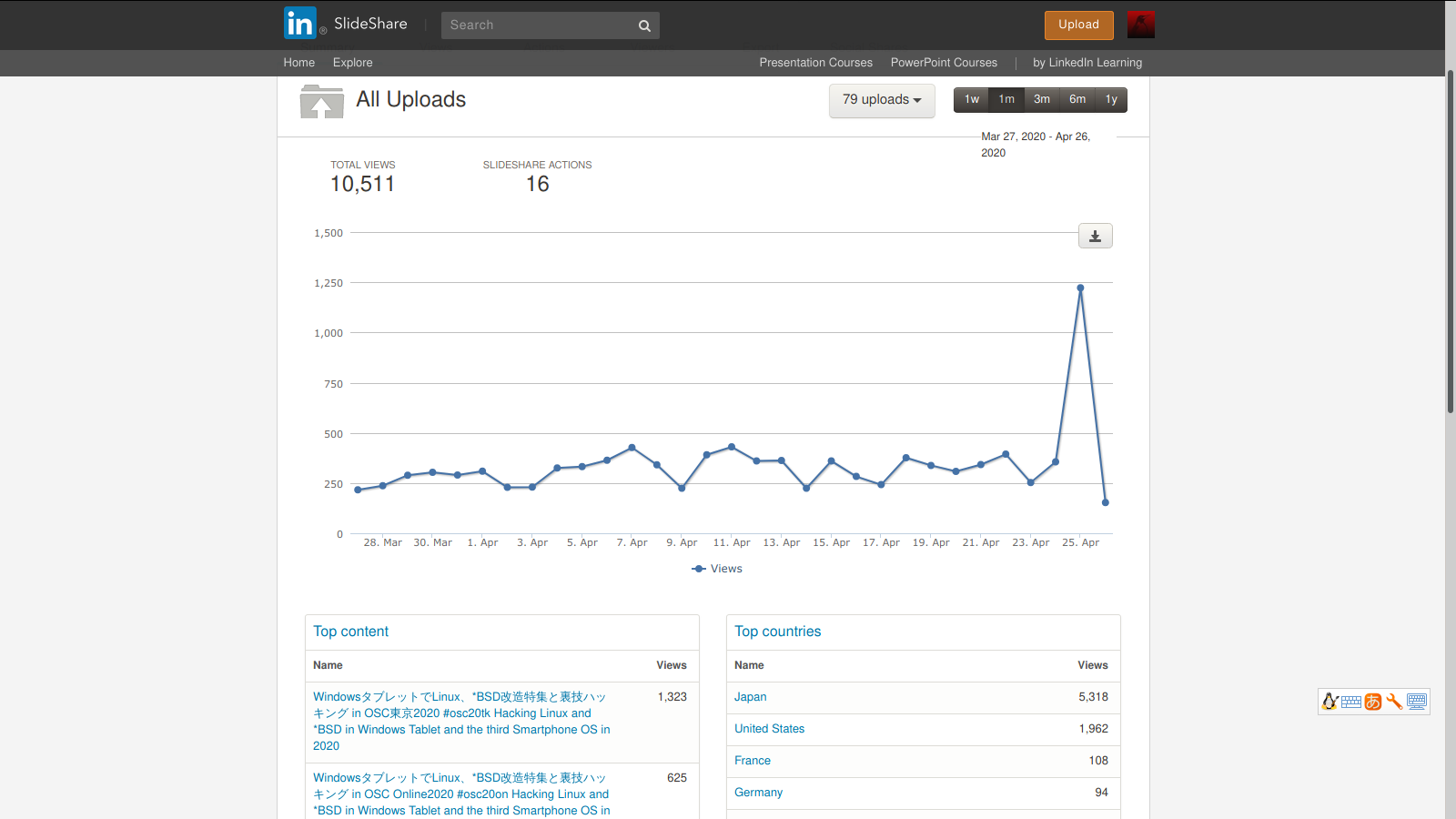Screen dimensions: 1456x819
Task: Expand the 79 uploads dropdown
Action: 881,100
